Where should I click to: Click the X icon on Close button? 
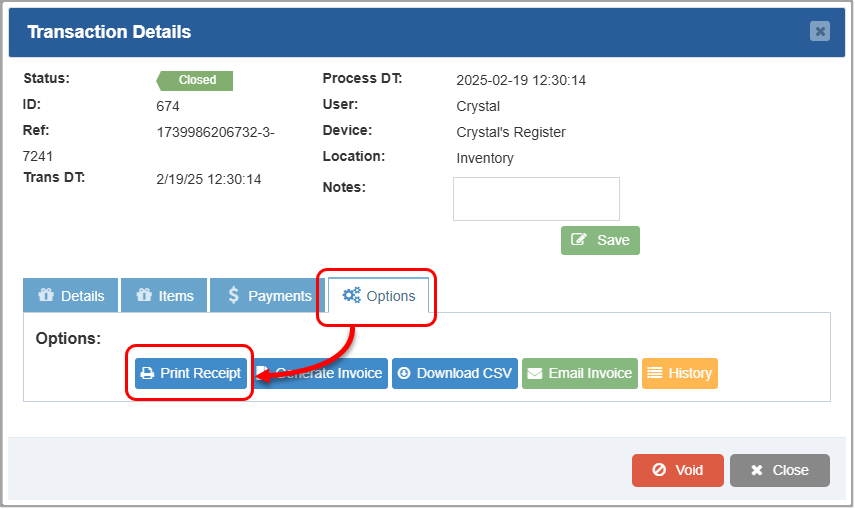point(756,470)
